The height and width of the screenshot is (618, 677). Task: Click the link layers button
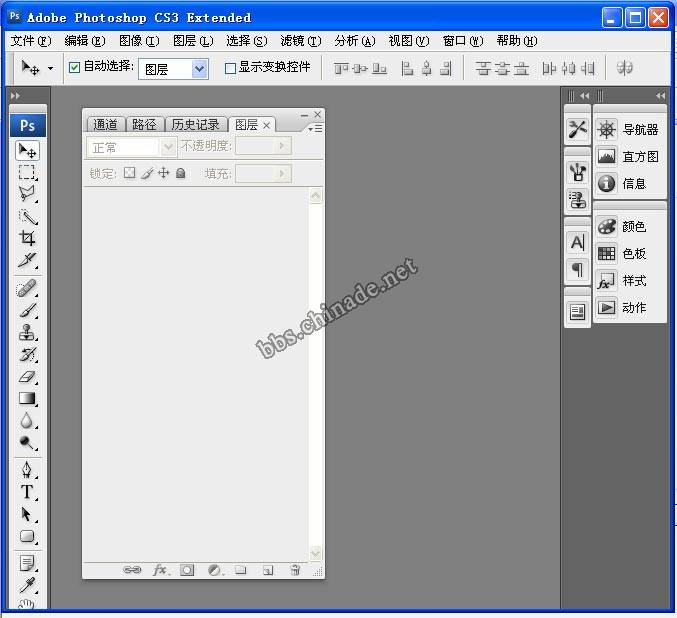pos(132,570)
